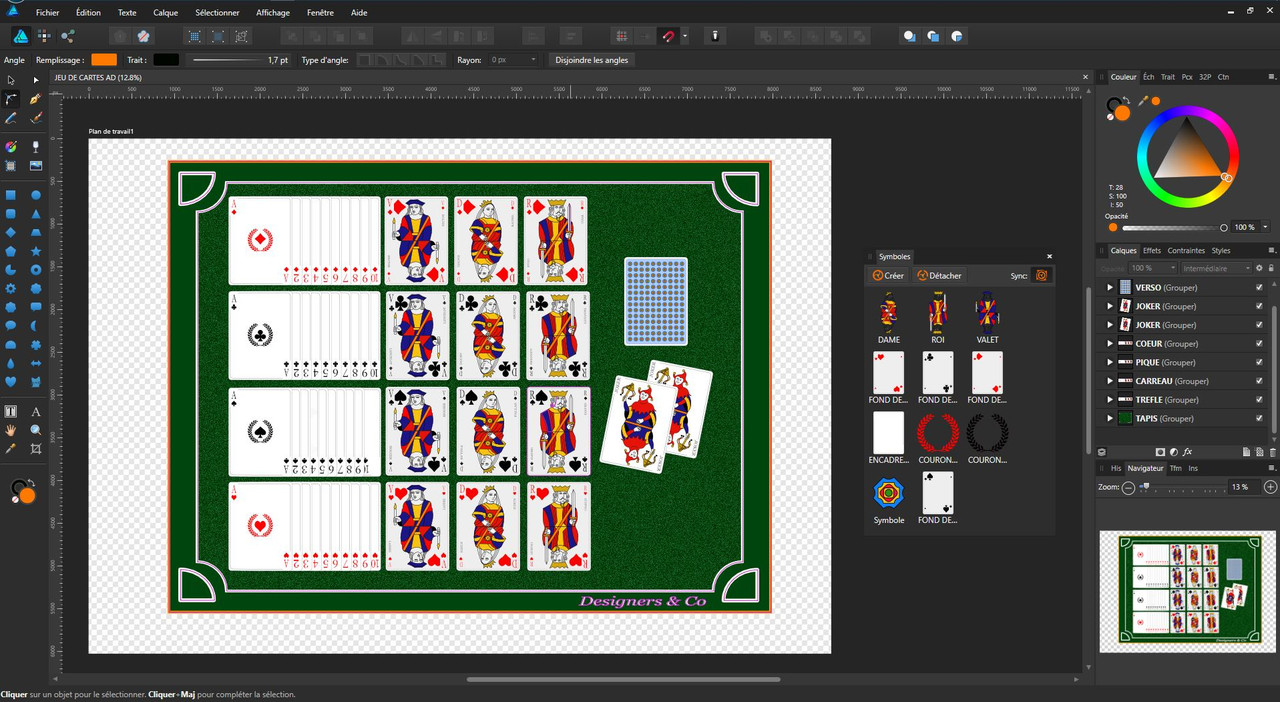This screenshot has width=1280, height=702.
Task: Select the Pen tool in the toolbox
Action: pos(36,99)
